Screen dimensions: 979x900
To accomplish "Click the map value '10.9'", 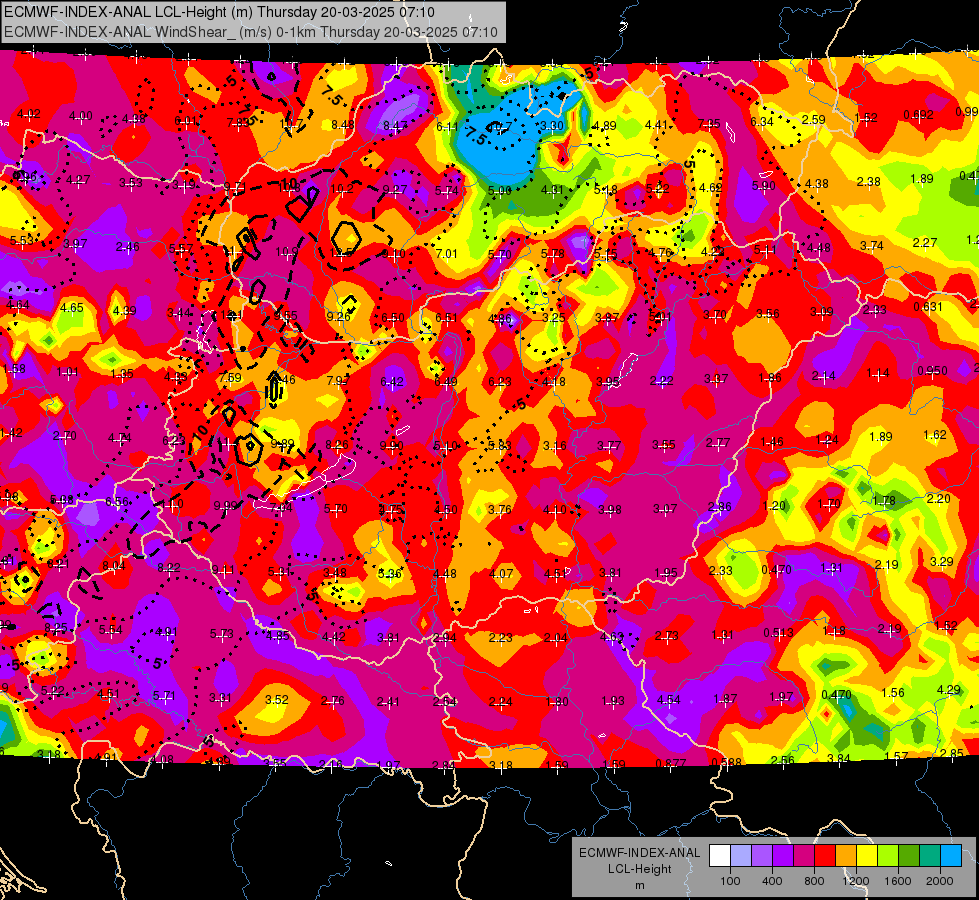I will click(287, 252).
